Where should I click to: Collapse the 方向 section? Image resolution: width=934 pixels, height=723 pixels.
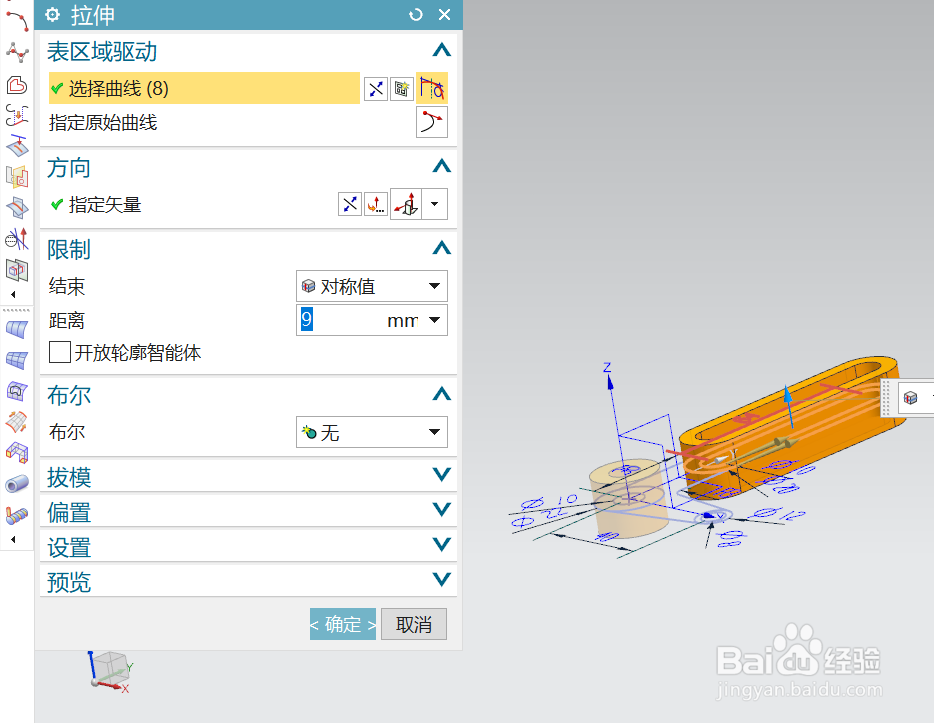[x=441, y=166]
